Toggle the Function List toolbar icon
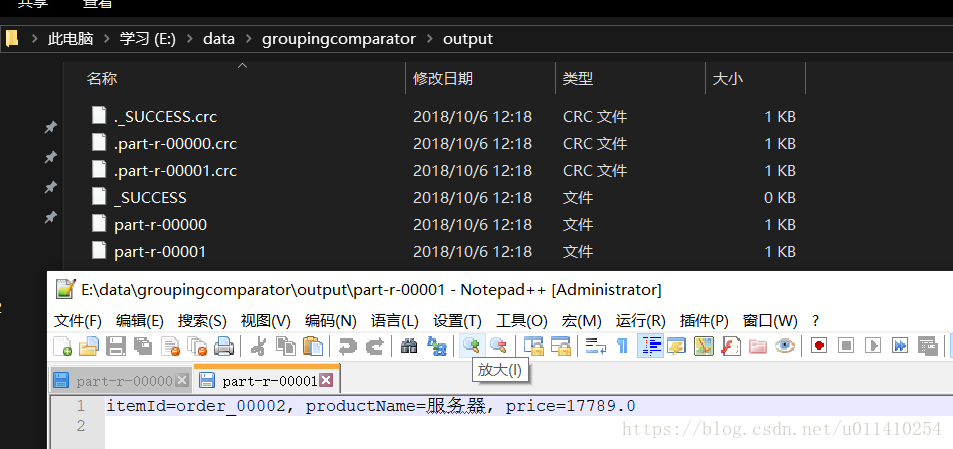The height and width of the screenshot is (449, 953). [x=731, y=346]
